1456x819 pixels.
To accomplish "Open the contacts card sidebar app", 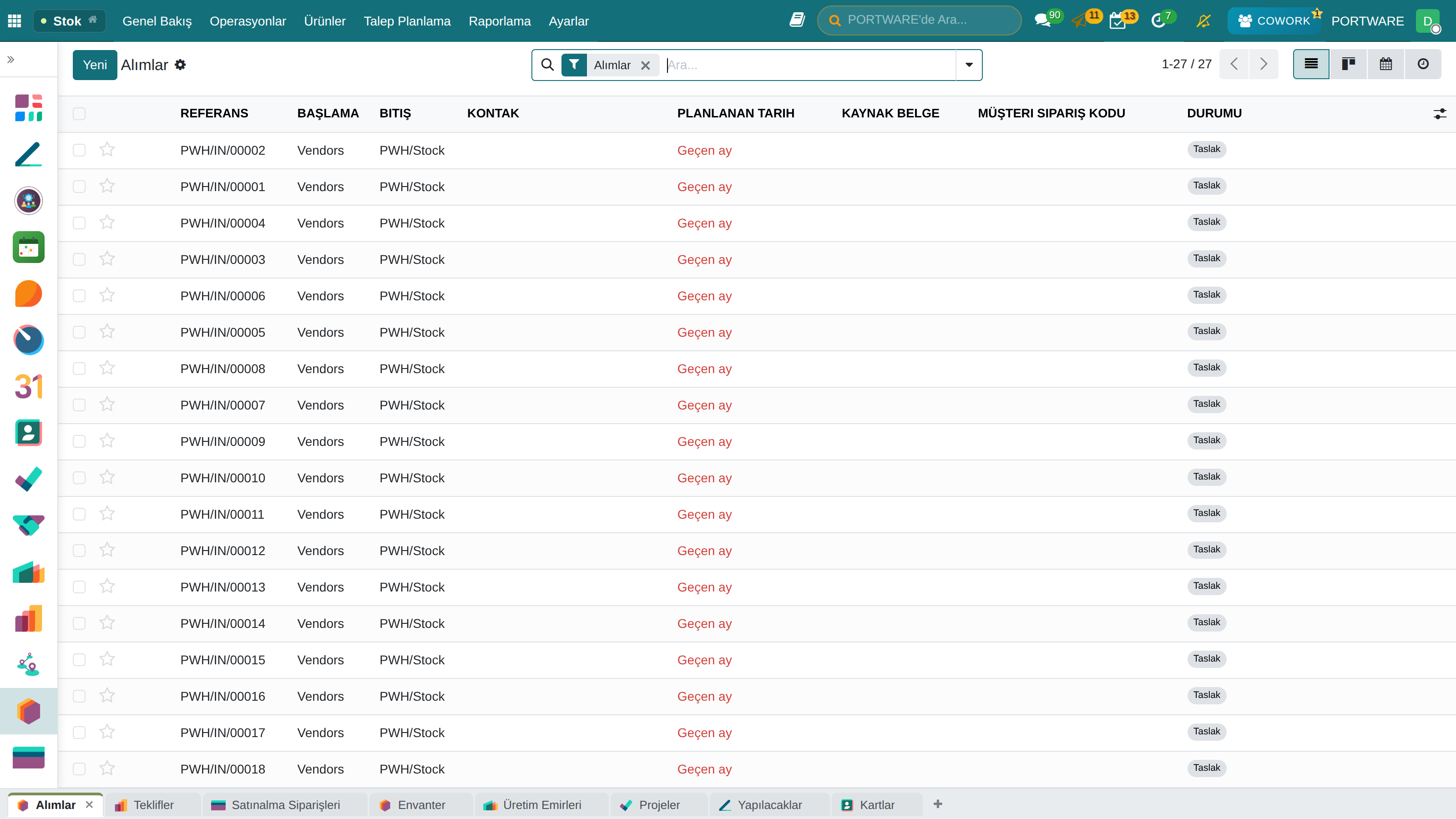I will pyautogui.click(x=28, y=433).
